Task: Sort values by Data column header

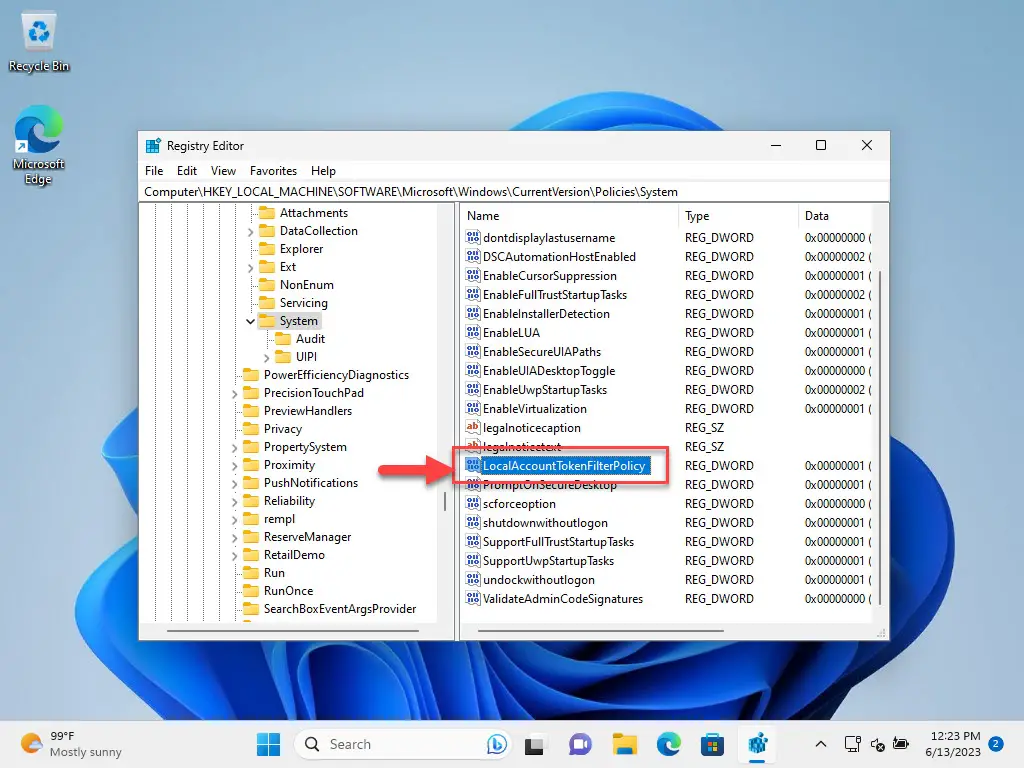Action: [835, 216]
